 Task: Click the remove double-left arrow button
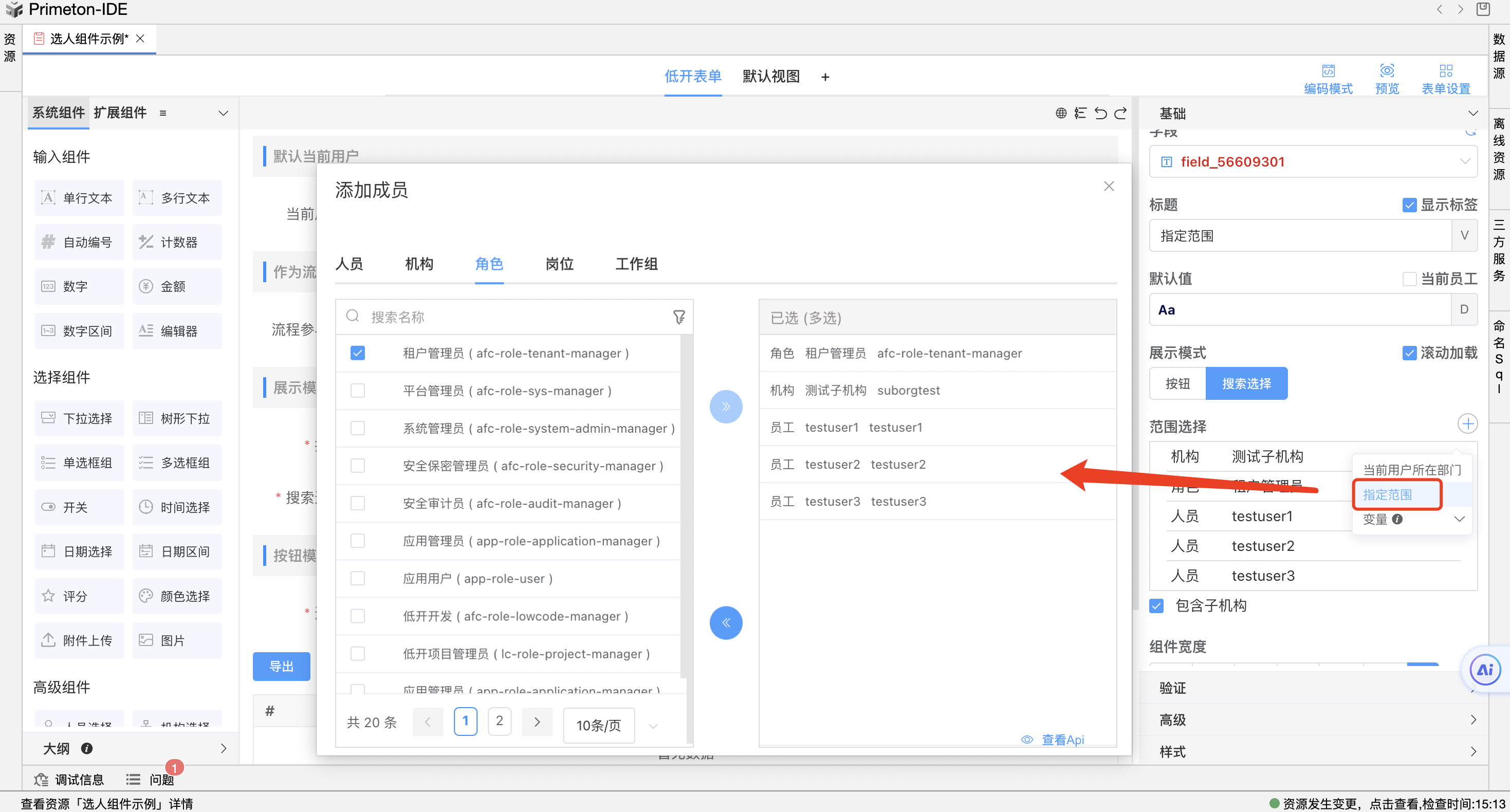click(726, 623)
